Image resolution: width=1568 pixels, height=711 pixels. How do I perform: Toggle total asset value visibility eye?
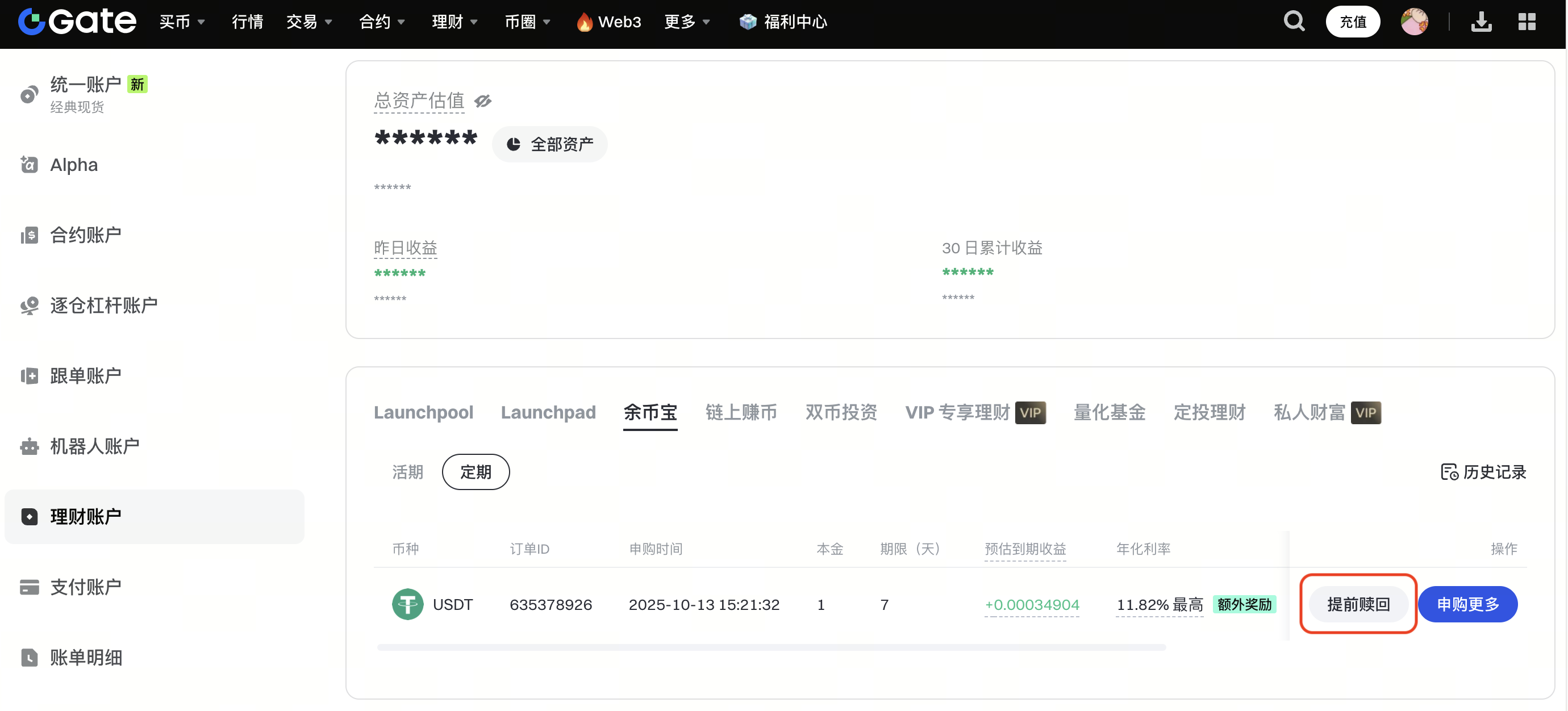tap(483, 101)
